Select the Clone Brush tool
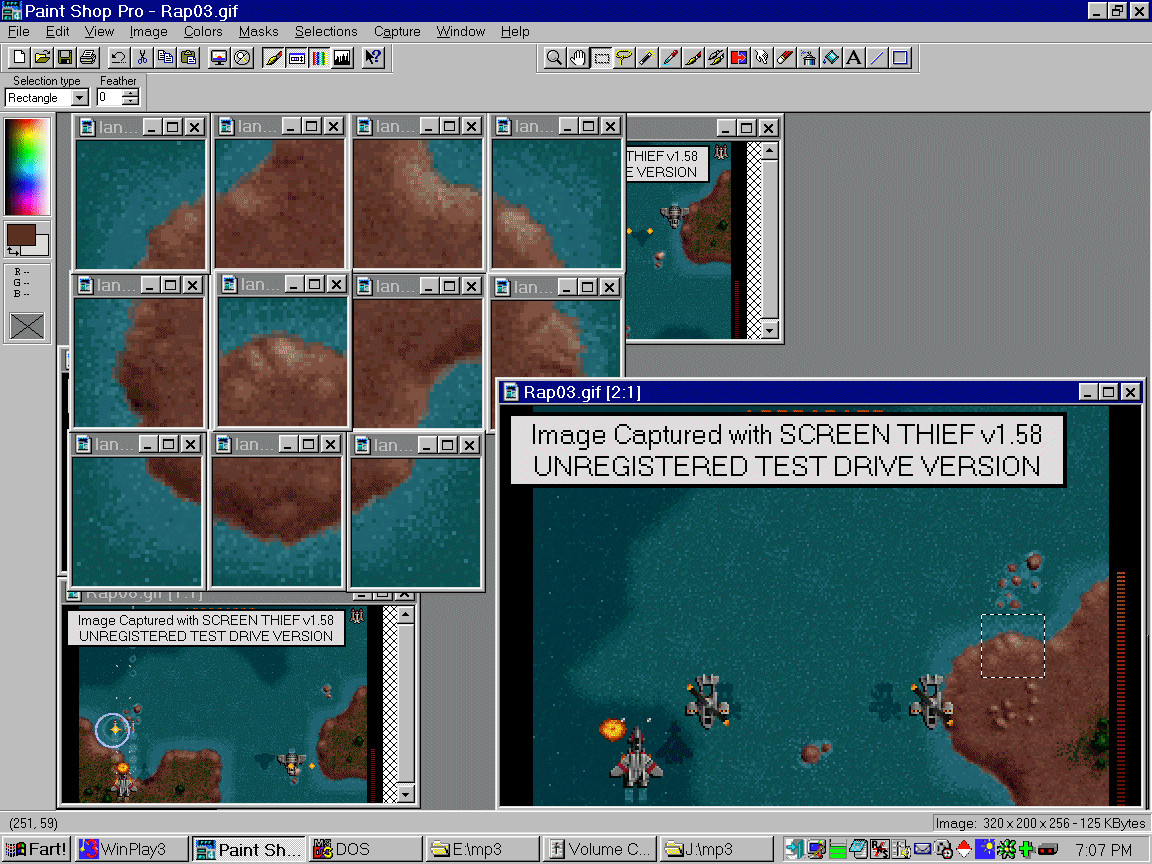Screen dimensions: 1152x864 (x=716, y=58)
